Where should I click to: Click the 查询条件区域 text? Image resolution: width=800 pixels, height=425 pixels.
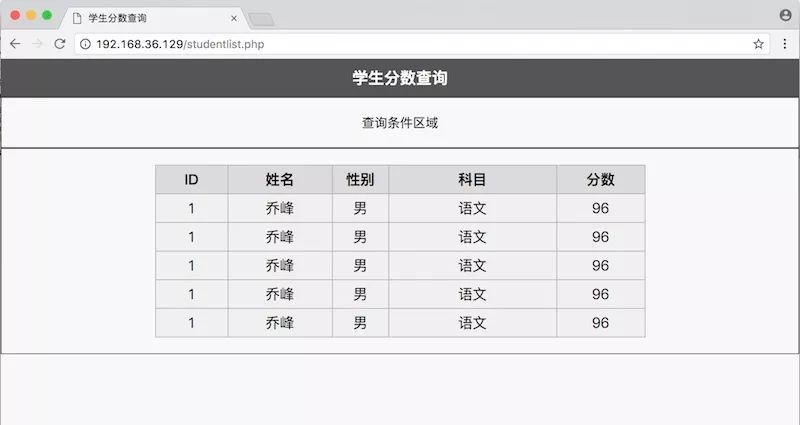[400, 123]
